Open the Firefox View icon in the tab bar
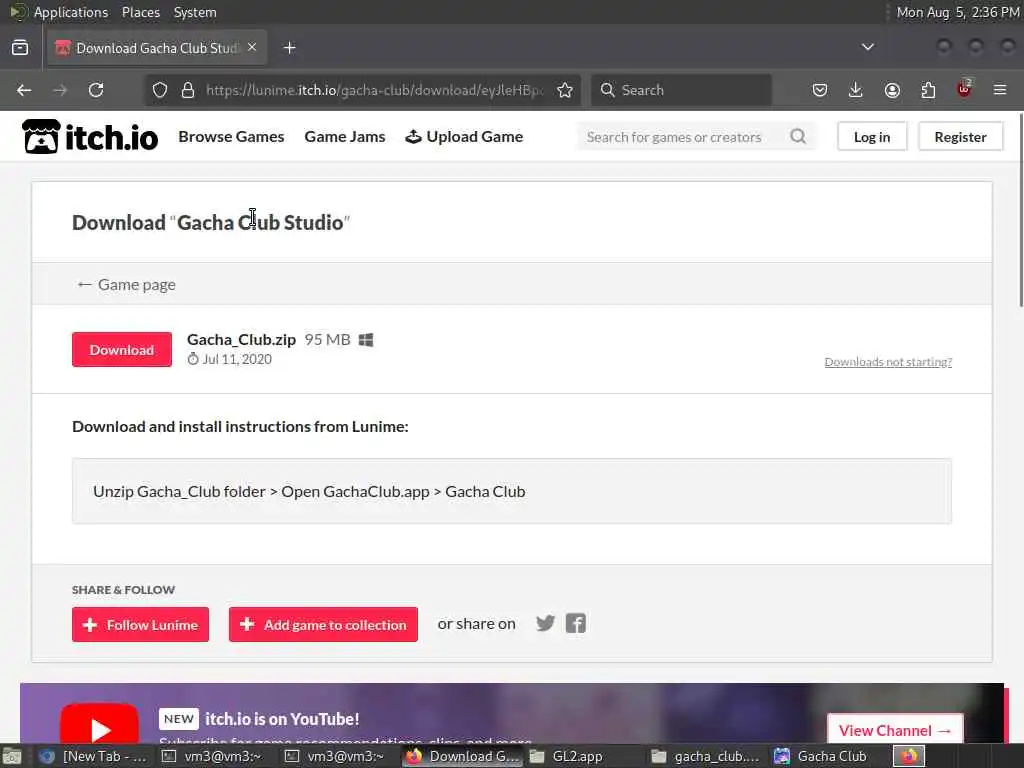 pos(20,48)
